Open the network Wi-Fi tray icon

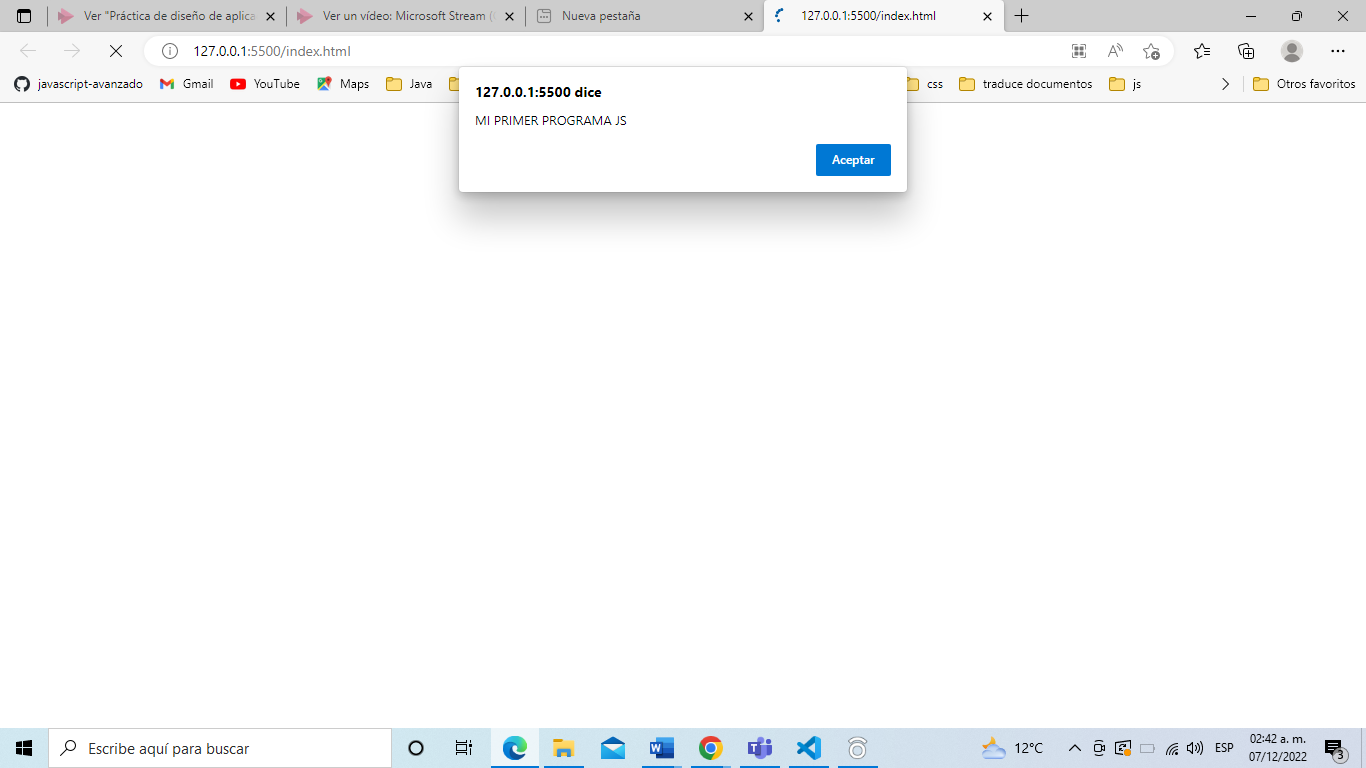click(x=1172, y=748)
